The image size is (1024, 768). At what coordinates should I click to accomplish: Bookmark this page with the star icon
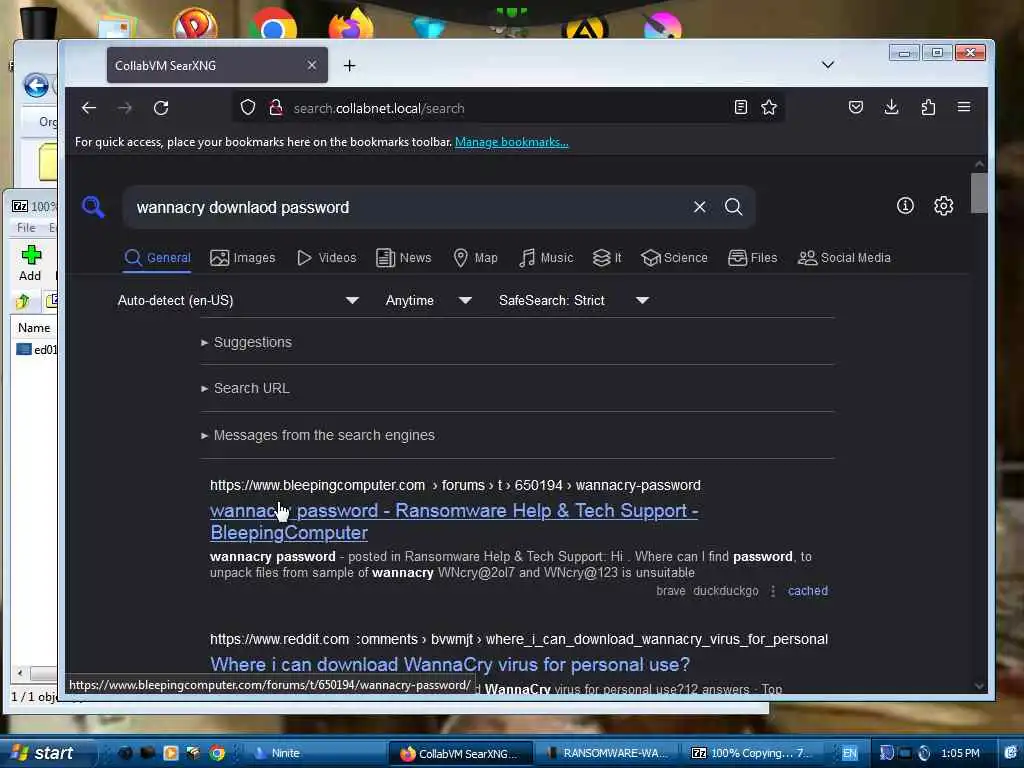pyautogui.click(x=769, y=107)
